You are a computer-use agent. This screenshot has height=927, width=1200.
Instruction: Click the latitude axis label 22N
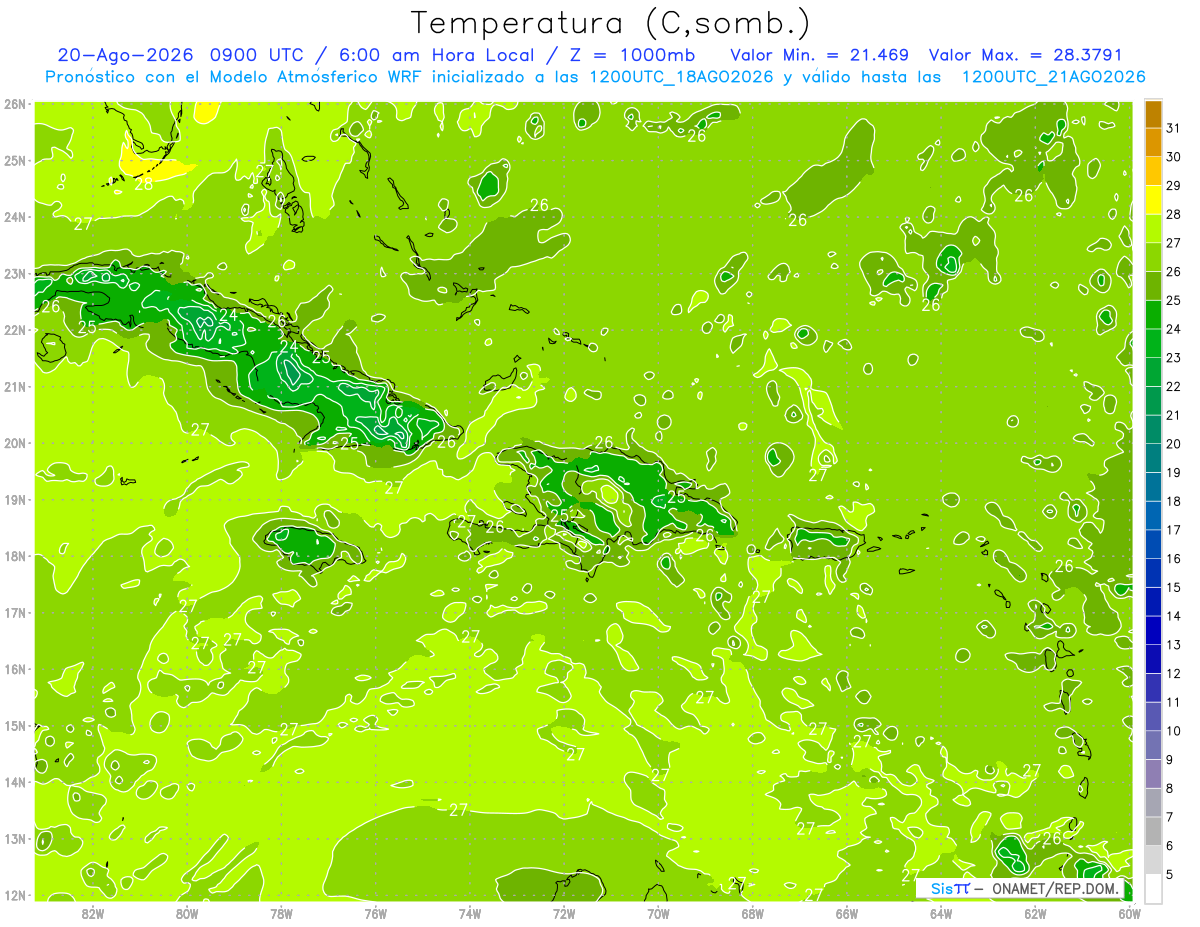click(x=15, y=330)
